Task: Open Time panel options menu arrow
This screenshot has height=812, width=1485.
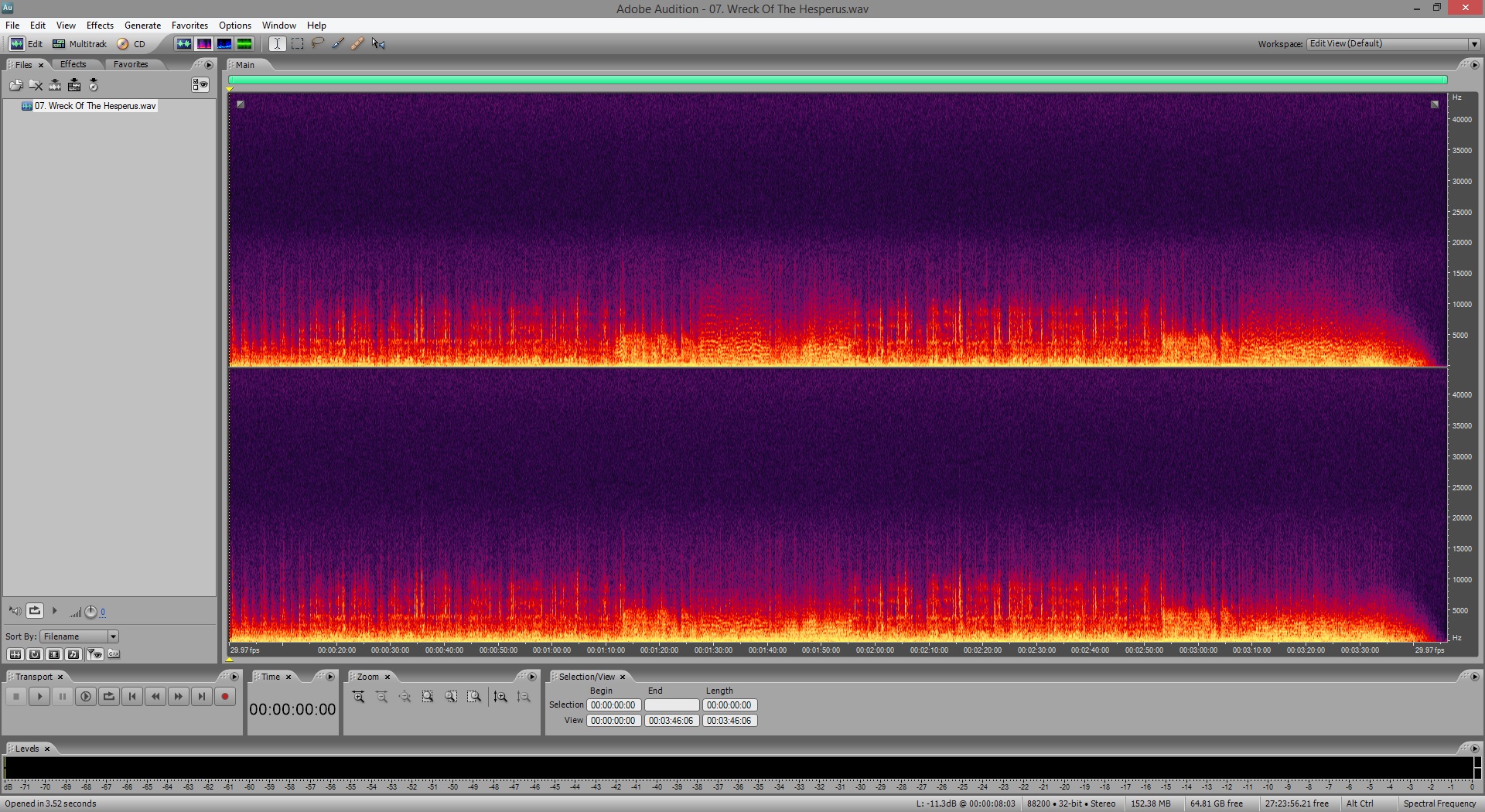Action: click(330, 677)
